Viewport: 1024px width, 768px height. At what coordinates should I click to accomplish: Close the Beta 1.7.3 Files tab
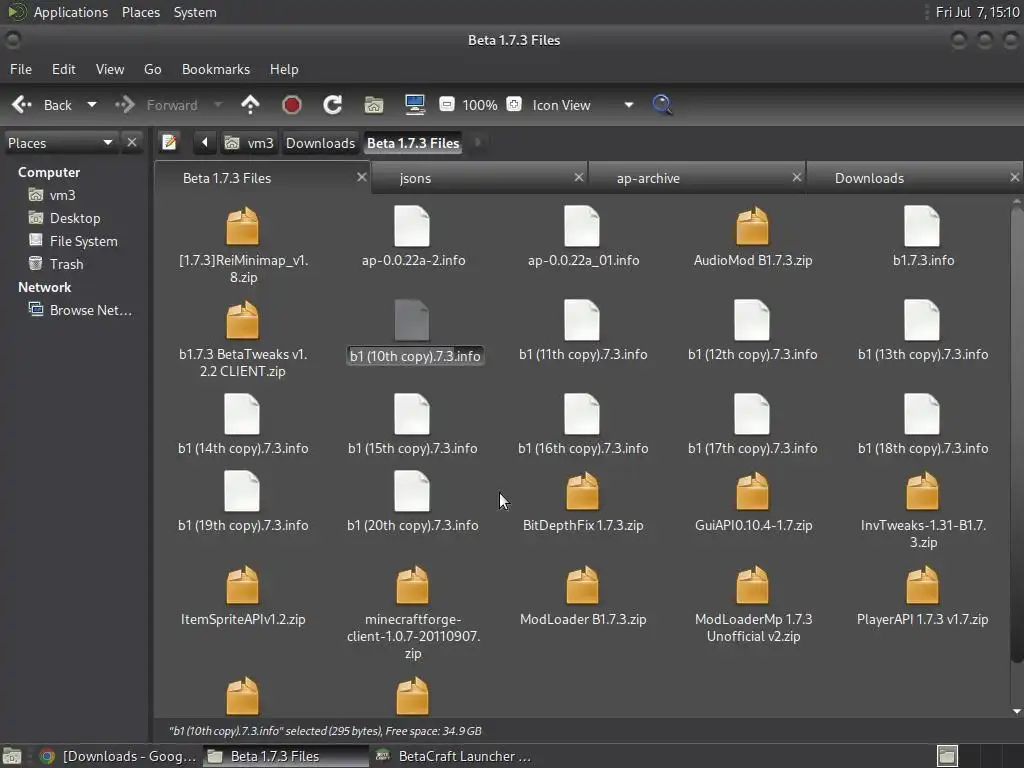click(361, 177)
